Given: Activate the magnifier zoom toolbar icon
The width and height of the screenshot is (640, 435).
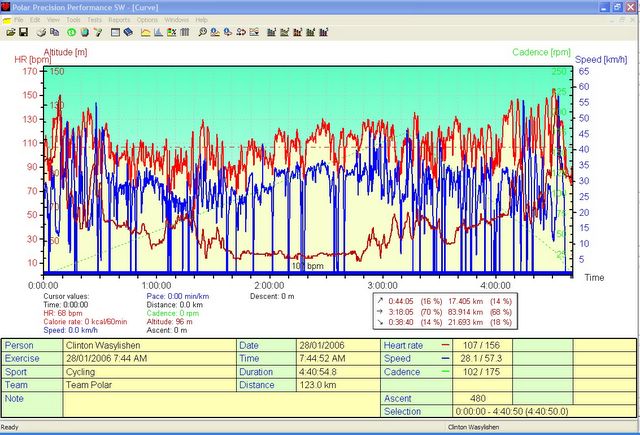Looking at the screenshot, I should point(202,32).
